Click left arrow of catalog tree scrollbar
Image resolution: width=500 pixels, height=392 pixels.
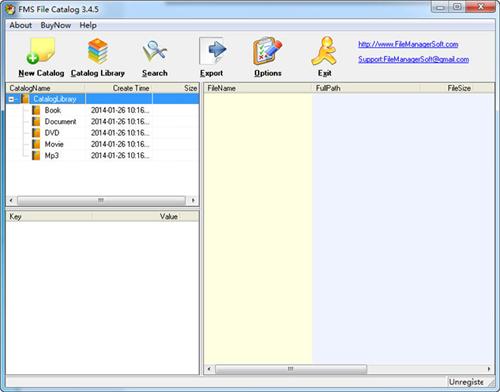pyautogui.click(x=11, y=200)
